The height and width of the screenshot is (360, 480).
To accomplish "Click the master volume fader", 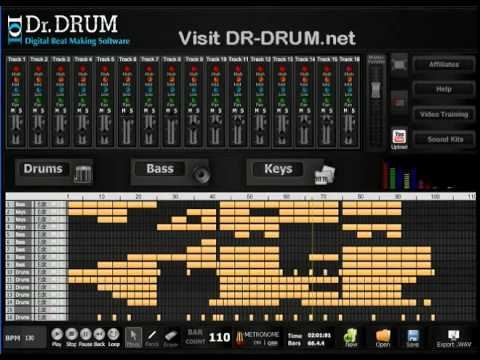I will click(x=376, y=89).
